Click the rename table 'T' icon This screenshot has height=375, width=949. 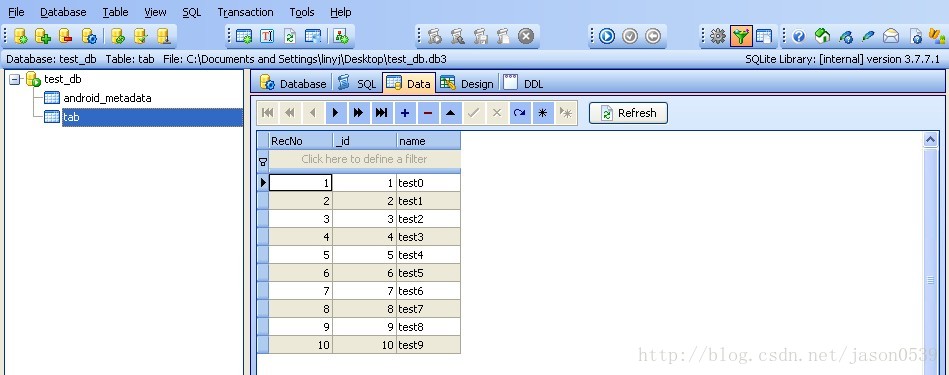267,36
